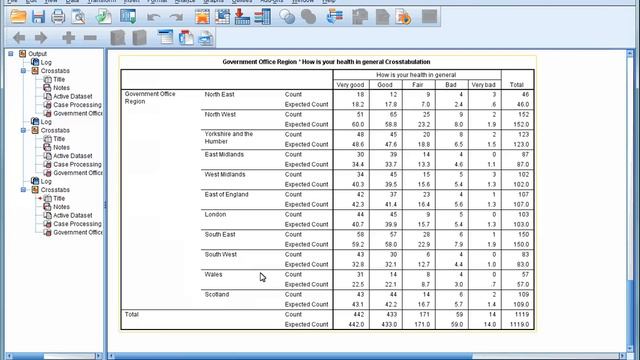Click the 'Government Office Region' row header
640x360 pixels.
tap(150, 98)
